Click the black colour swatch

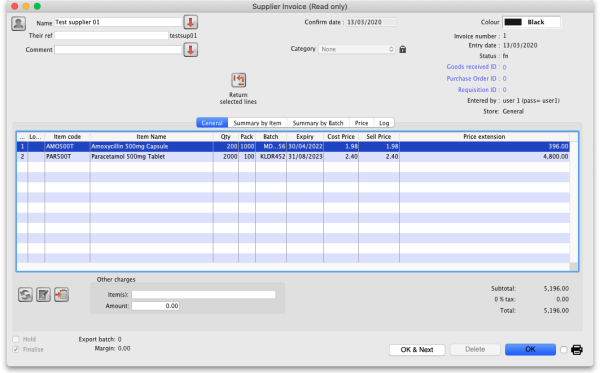coord(513,22)
